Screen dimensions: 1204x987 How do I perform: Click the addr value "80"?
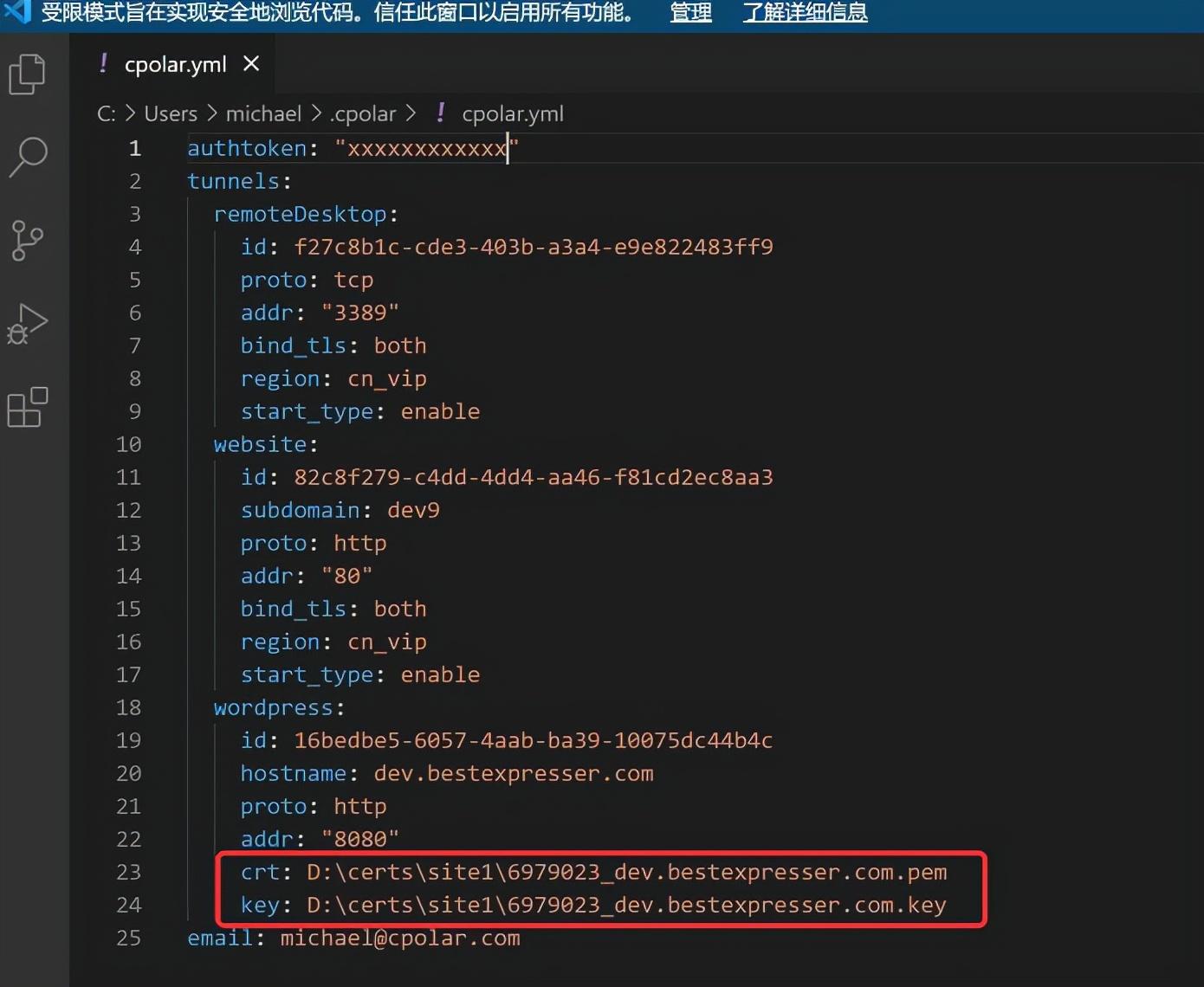coord(346,576)
